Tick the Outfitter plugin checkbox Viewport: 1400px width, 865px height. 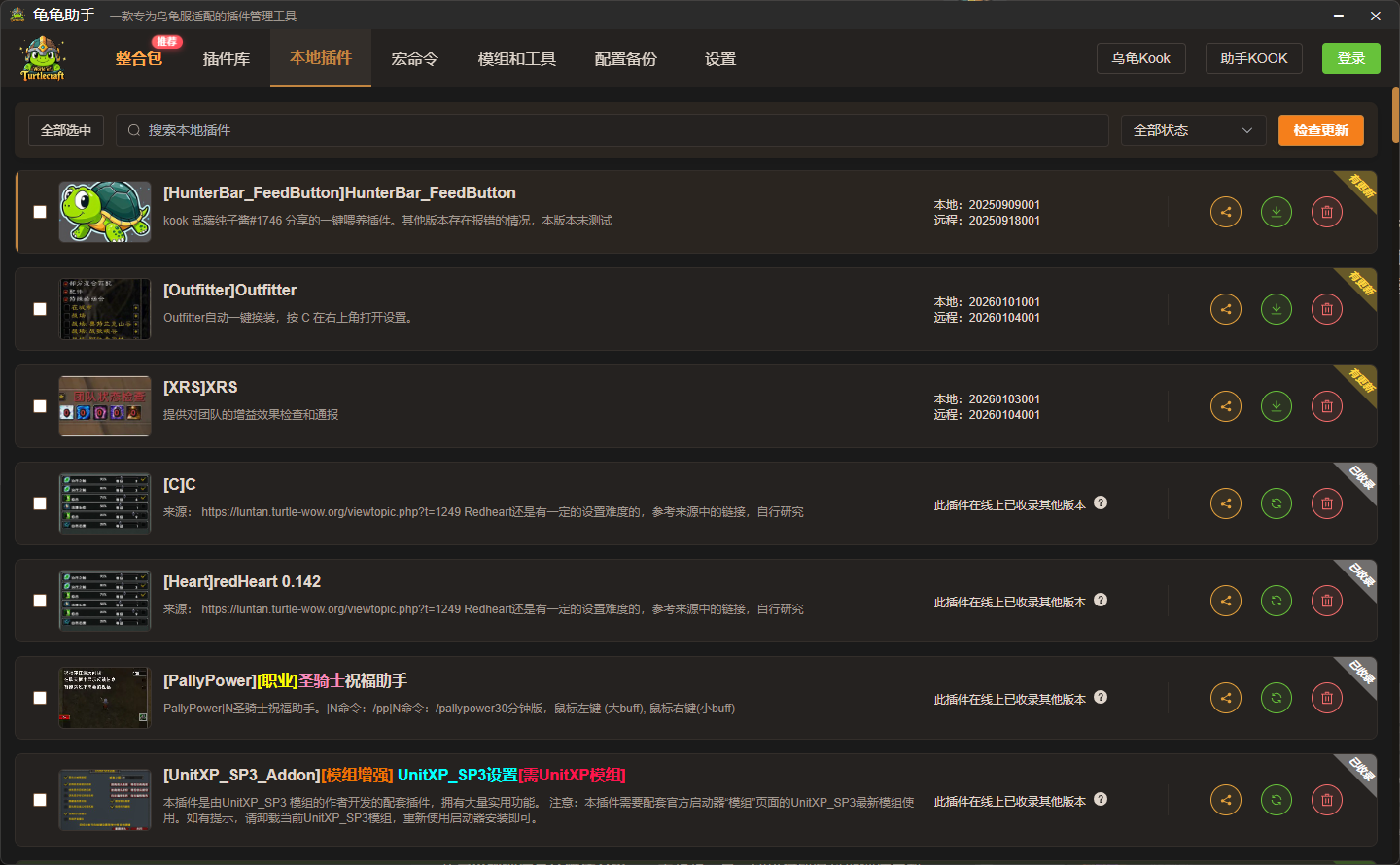(40, 309)
